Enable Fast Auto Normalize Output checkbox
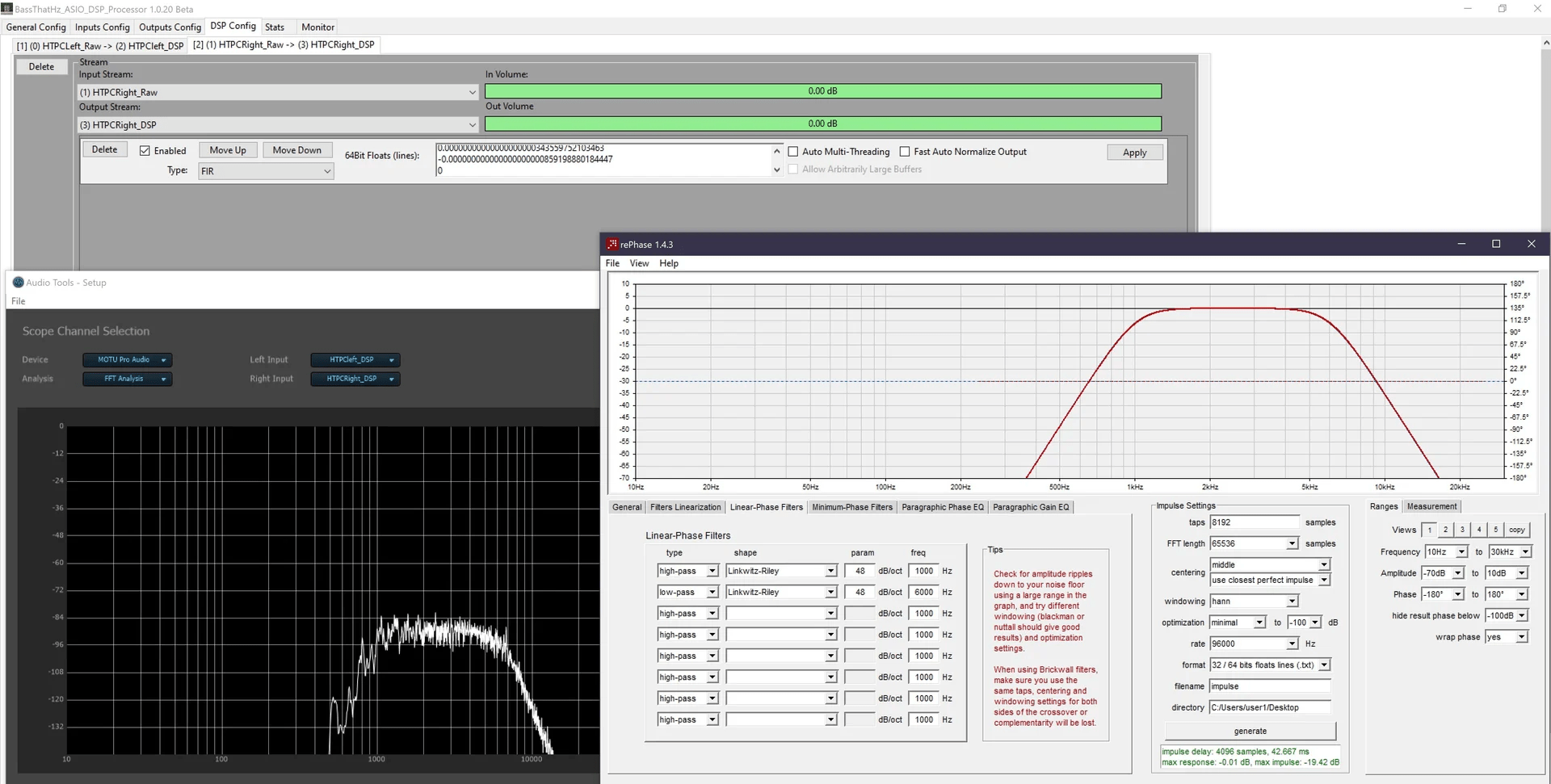The height and width of the screenshot is (784, 1551). (905, 152)
